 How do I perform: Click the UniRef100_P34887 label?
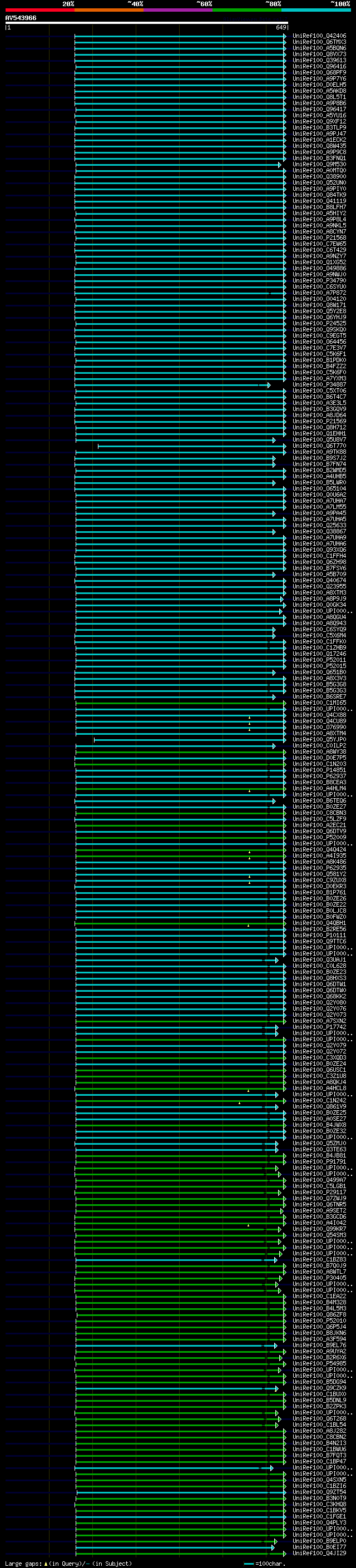(319, 385)
